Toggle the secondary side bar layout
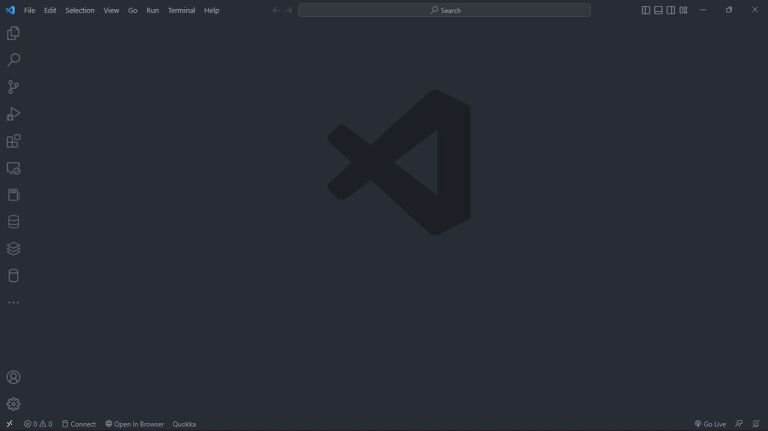Image resolution: width=768 pixels, height=431 pixels. click(671, 10)
